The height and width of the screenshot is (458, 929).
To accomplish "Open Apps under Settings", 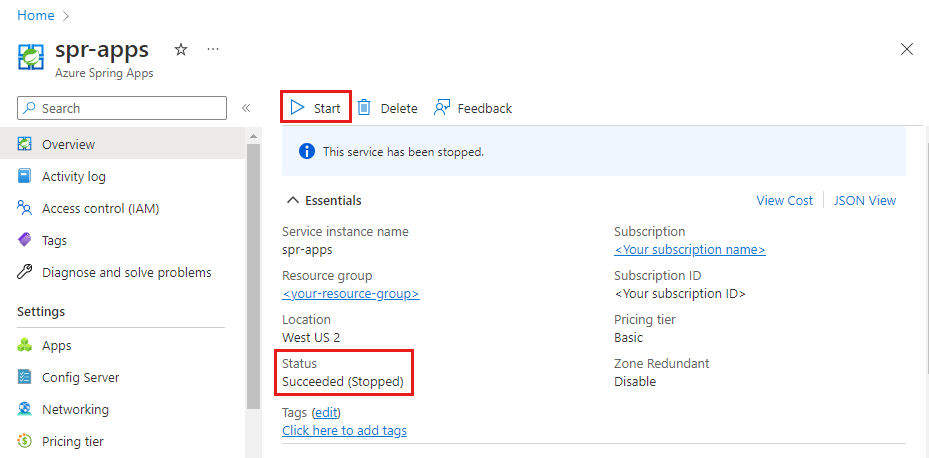I will coord(123,345).
